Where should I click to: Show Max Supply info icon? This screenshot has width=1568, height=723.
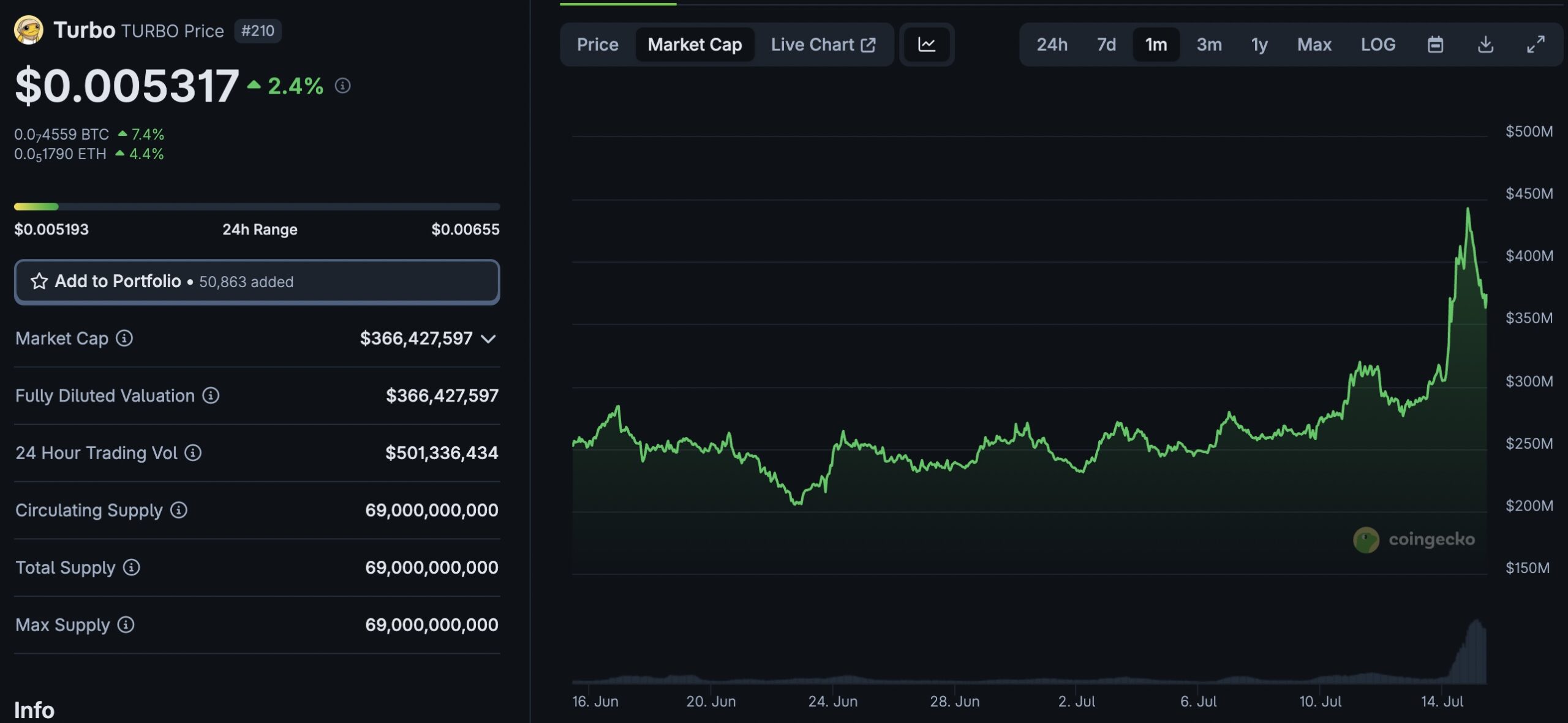pos(126,624)
